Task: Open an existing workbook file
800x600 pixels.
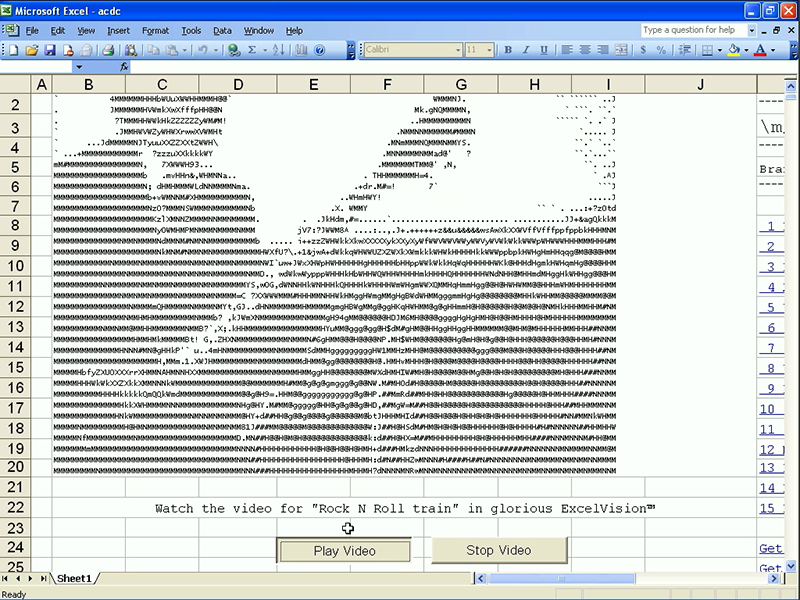Action: click(x=33, y=50)
